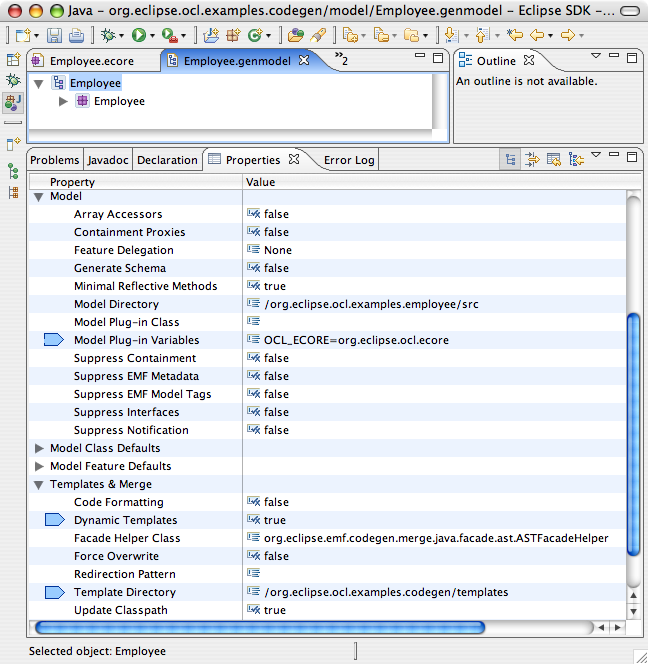This screenshot has width=648, height=664.
Task: Click the New Java Class icon
Action: (x=255, y=35)
